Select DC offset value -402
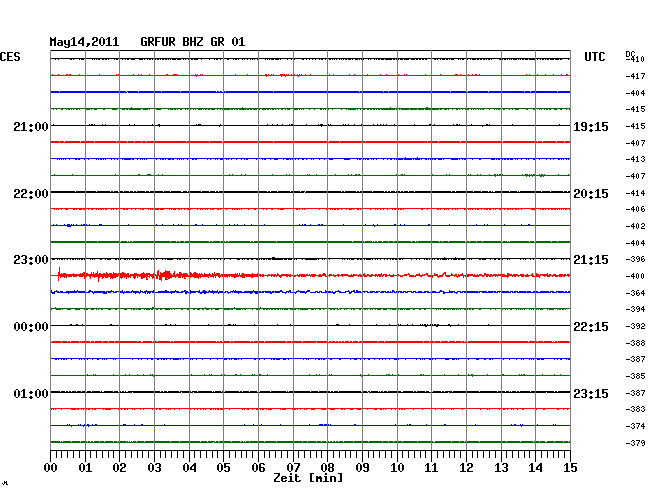The image size is (650, 494). point(635,226)
